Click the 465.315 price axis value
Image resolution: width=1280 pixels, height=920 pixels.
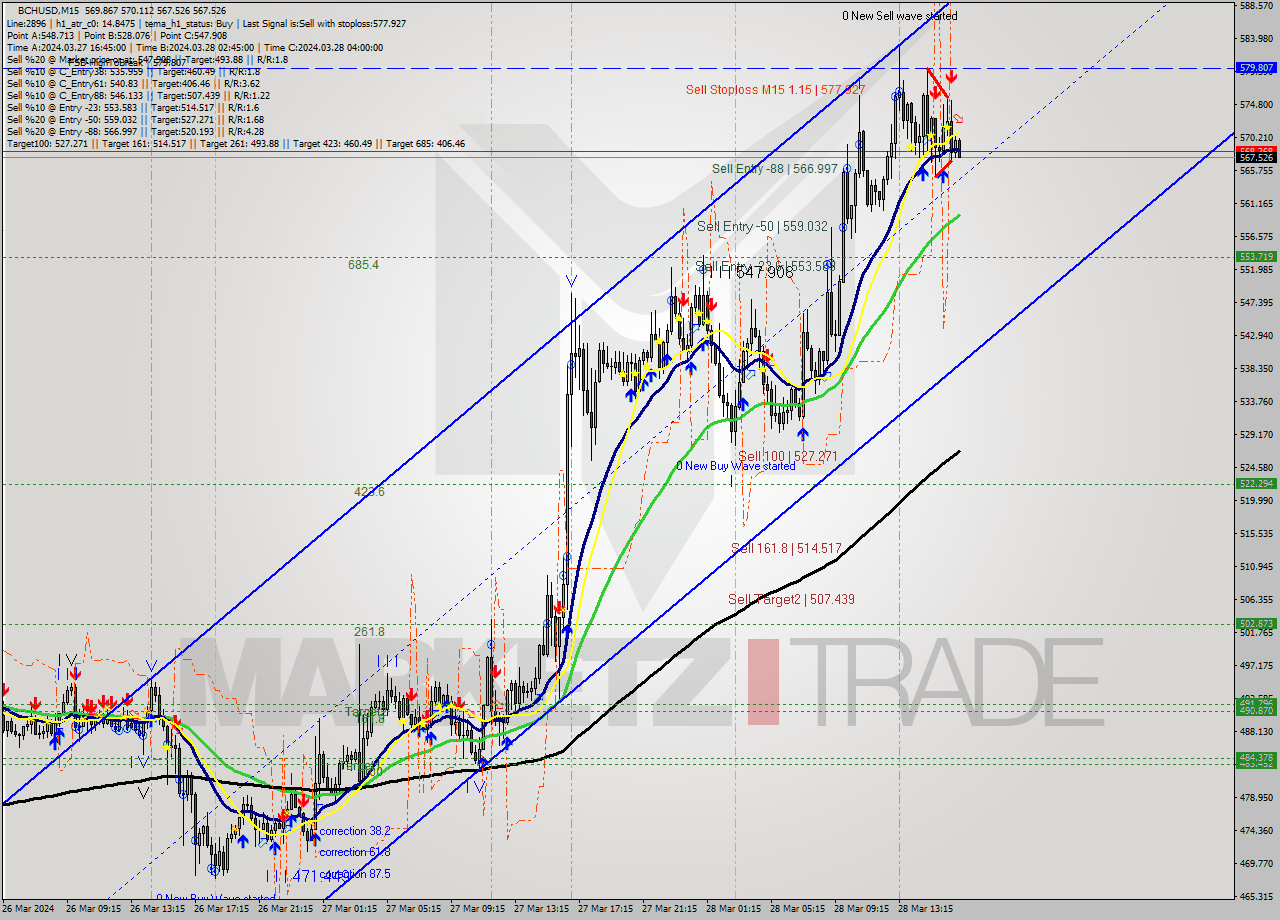[1256, 896]
